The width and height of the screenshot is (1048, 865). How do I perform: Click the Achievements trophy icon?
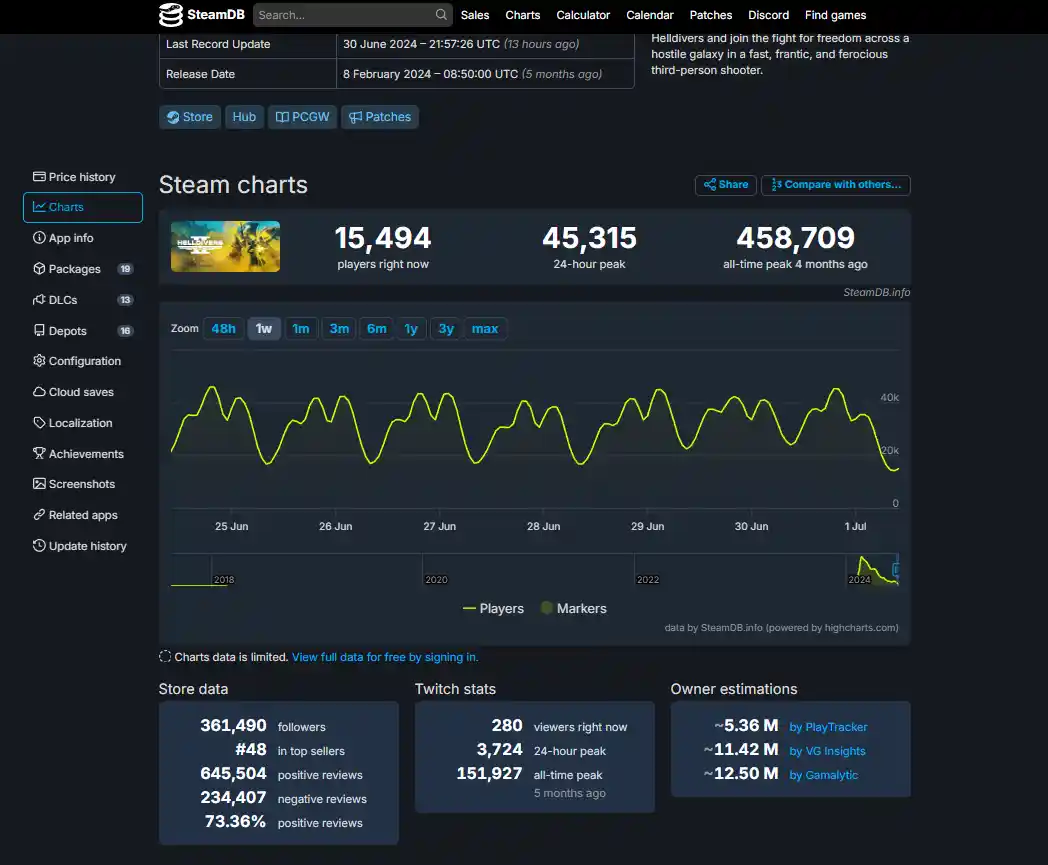coord(39,453)
